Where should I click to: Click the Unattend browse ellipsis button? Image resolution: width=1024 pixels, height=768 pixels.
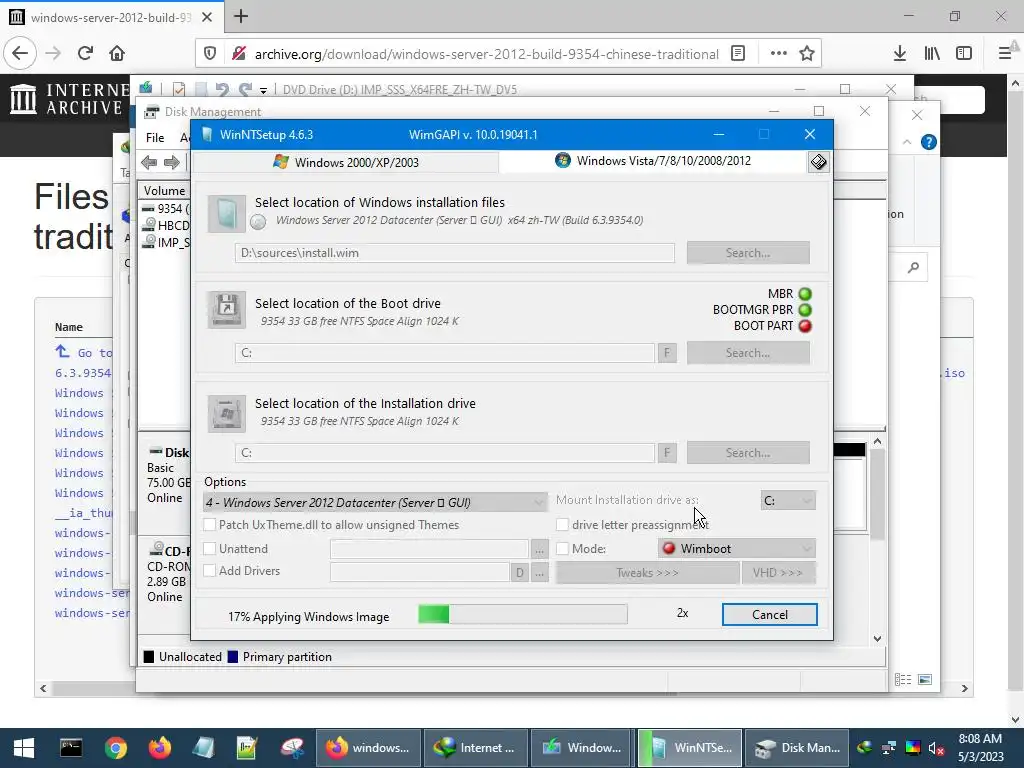click(x=539, y=549)
